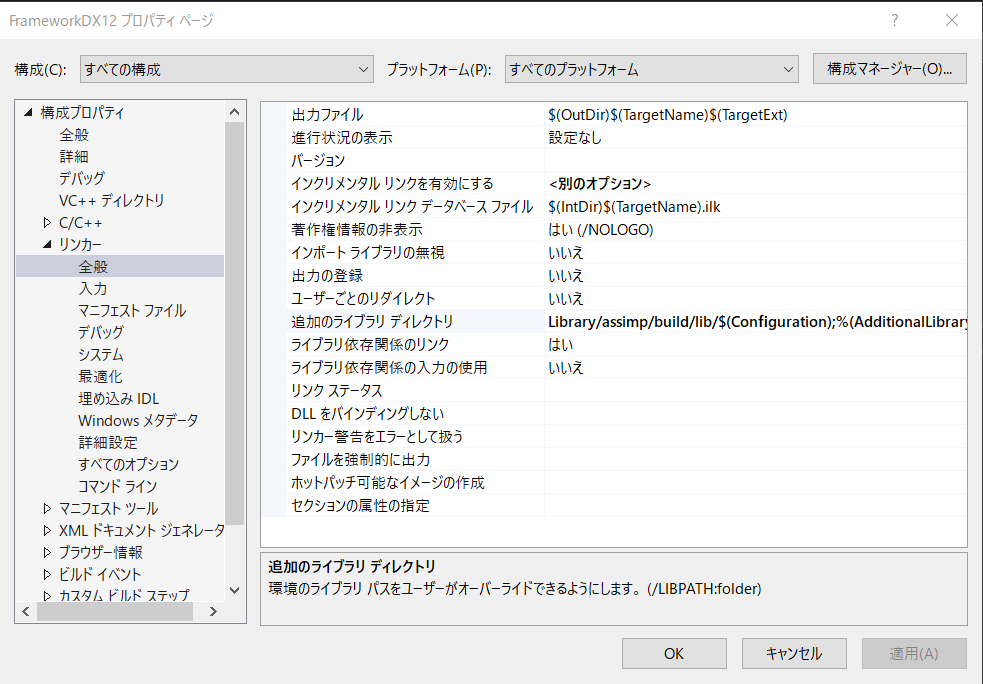Confirm with the OK button
Screen dimensions: 983x684
[x=674, y=653]
